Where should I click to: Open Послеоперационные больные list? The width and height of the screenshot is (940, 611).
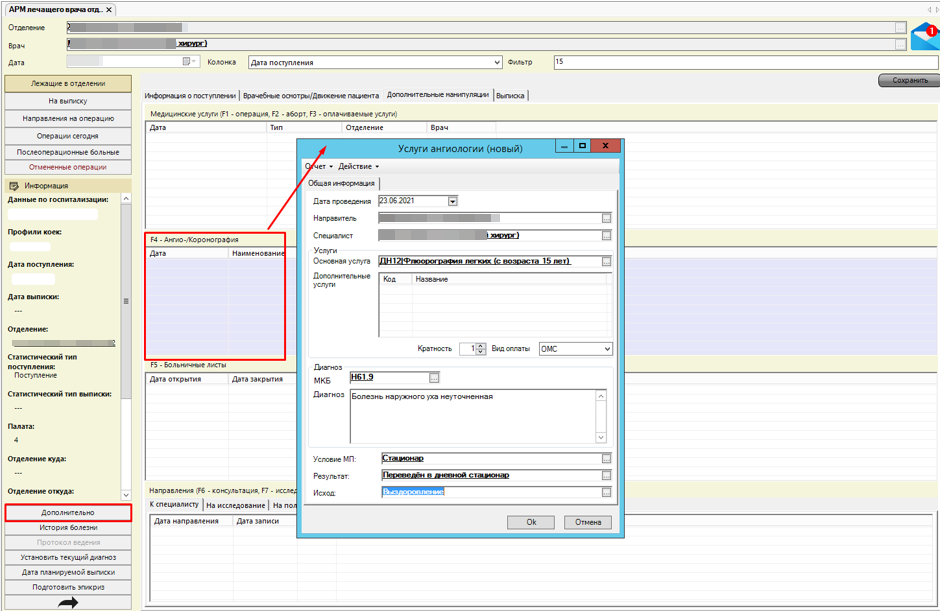(68, 152)
